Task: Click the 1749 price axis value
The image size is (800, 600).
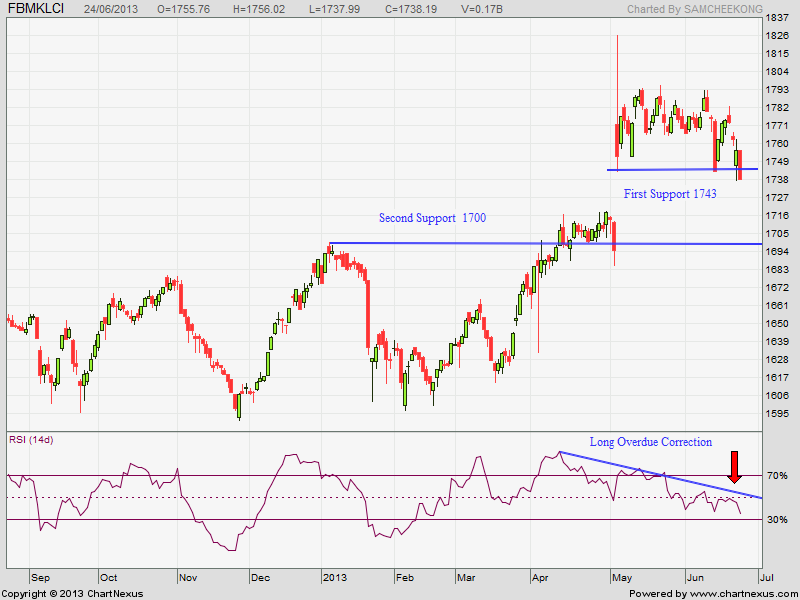Action: (x=778, y=162)
